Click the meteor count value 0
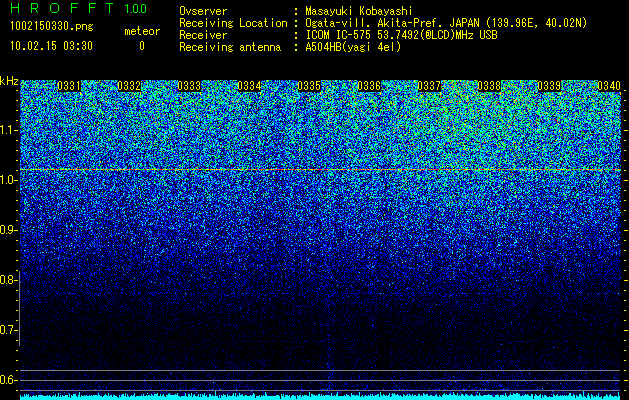Viewport: 629px width, 400px height. [x=142, y=46]
